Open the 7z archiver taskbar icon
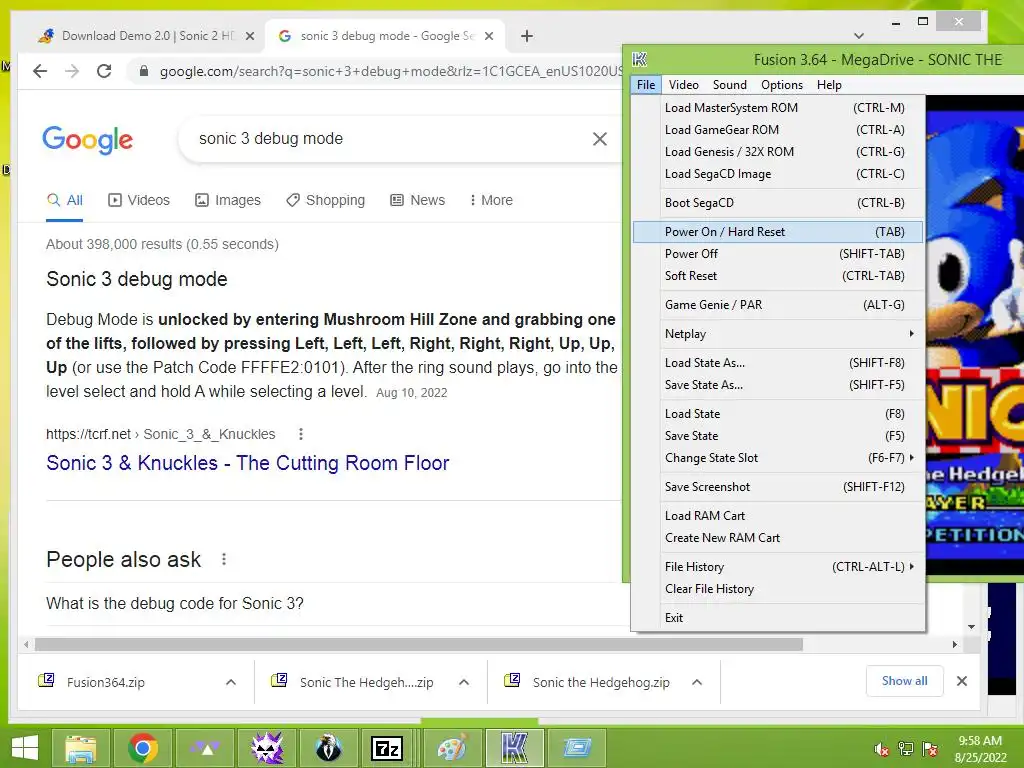 click(387, 748)
